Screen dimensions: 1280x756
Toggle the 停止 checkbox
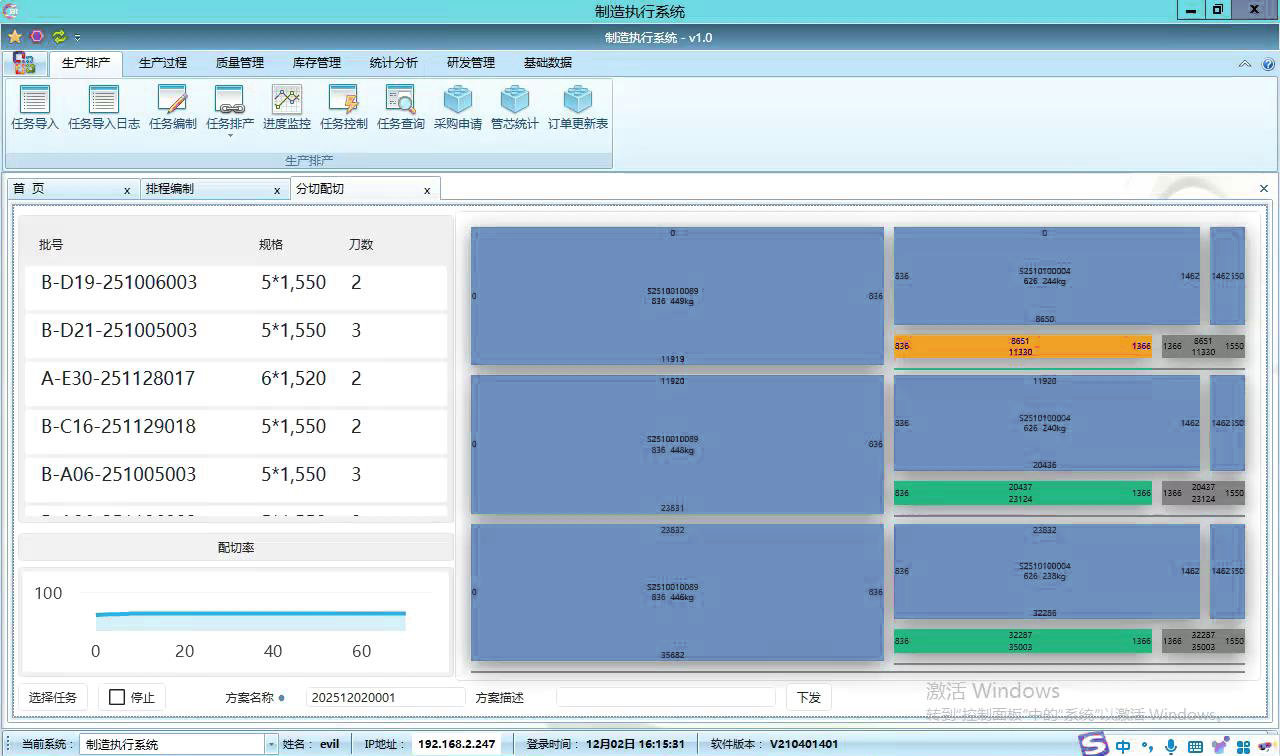[117, 697]
